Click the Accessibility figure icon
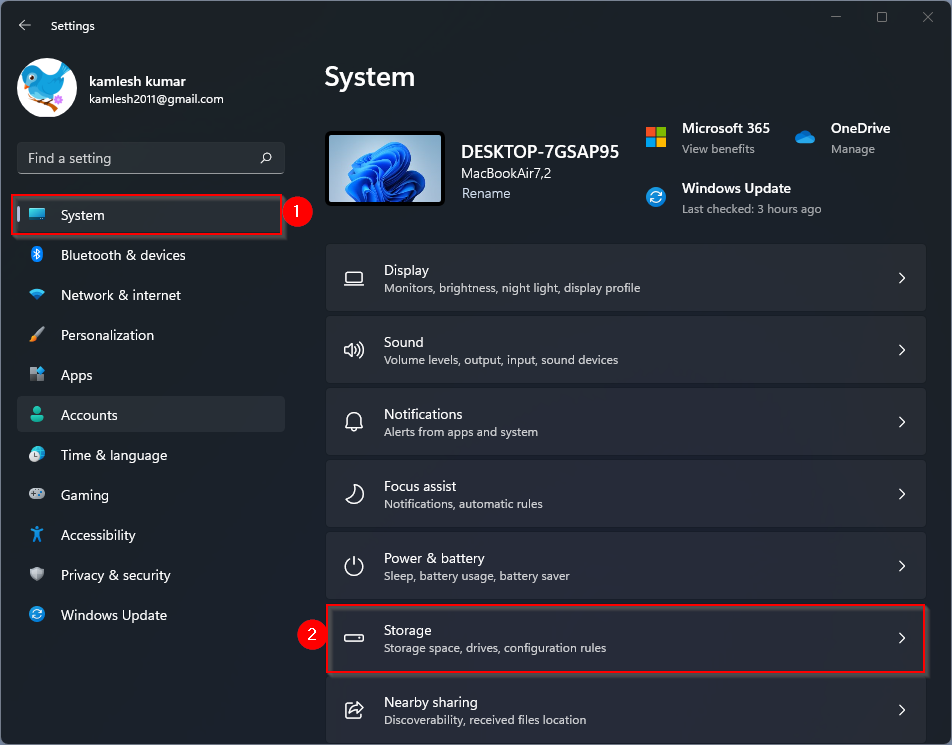Image resolution: width=952 pixels, height=745 pixels. click(37, 535)
